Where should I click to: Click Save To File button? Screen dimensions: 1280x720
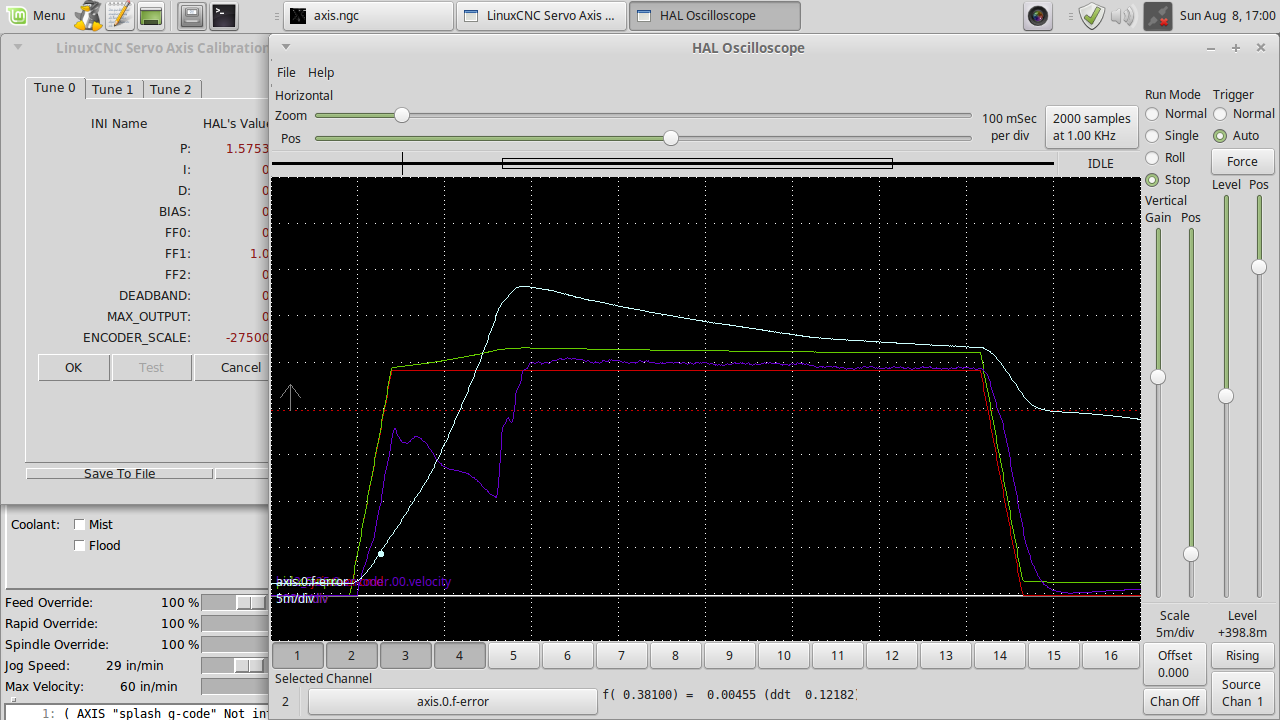[x=119, y=474]
